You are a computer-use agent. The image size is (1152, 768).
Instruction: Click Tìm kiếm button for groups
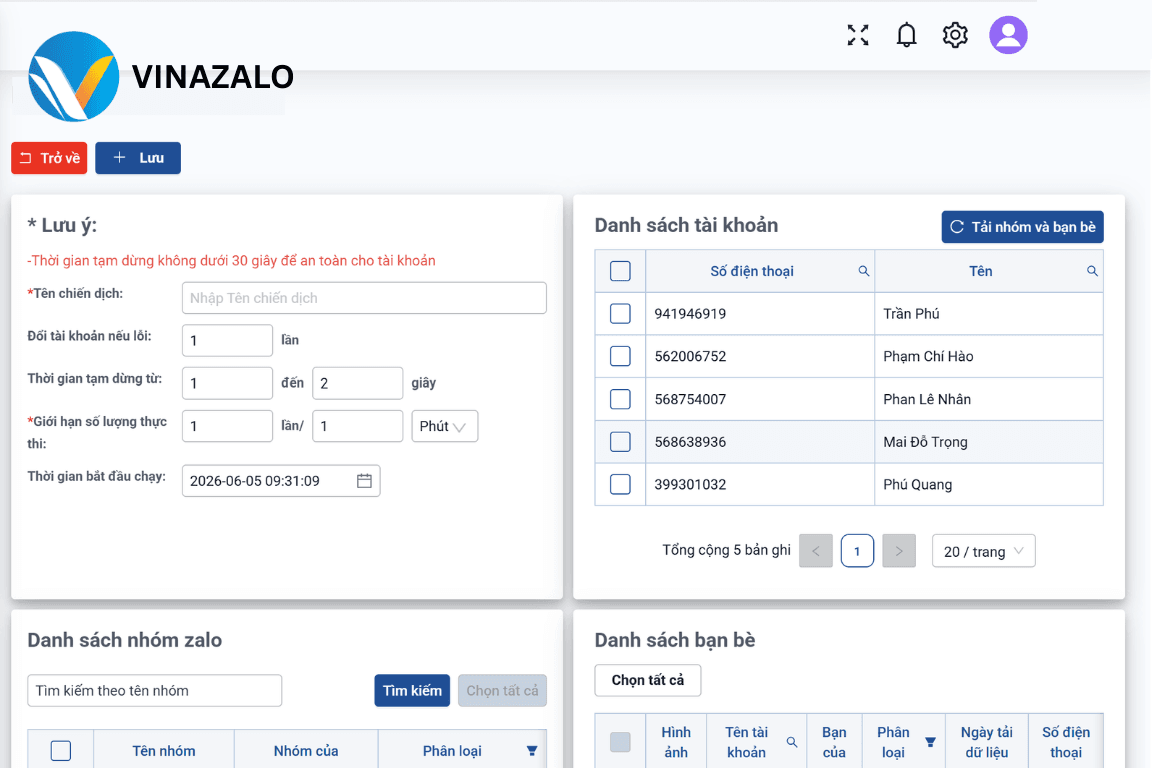tap(411, 691)
